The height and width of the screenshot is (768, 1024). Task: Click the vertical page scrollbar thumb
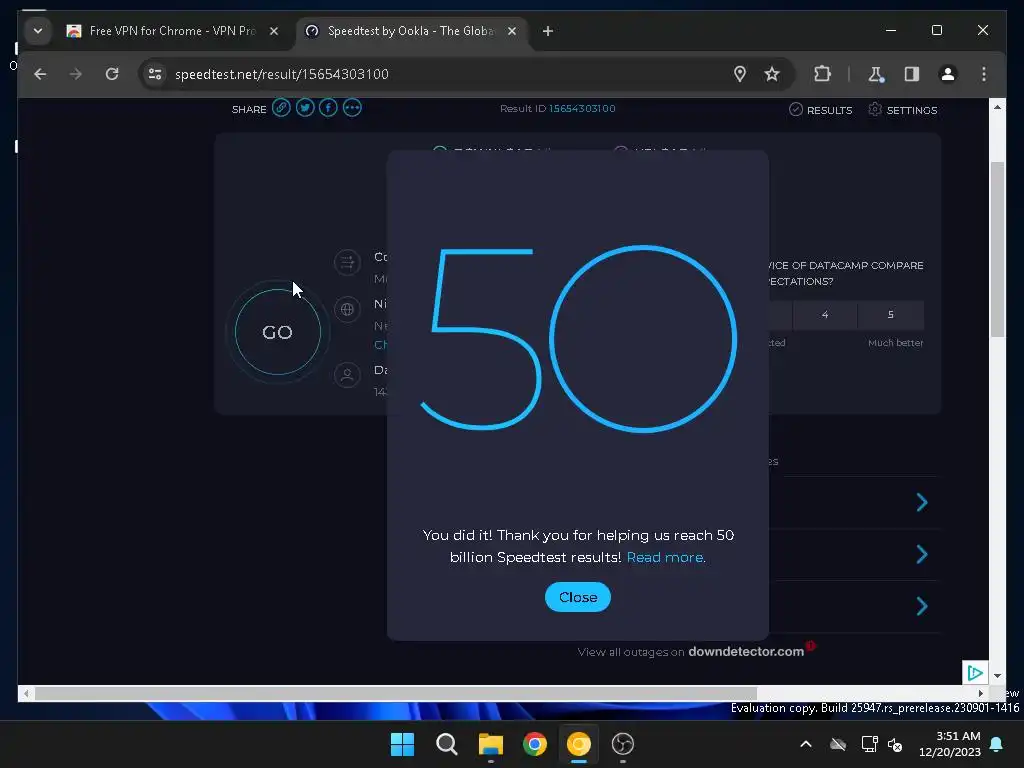tap(997, 249)
